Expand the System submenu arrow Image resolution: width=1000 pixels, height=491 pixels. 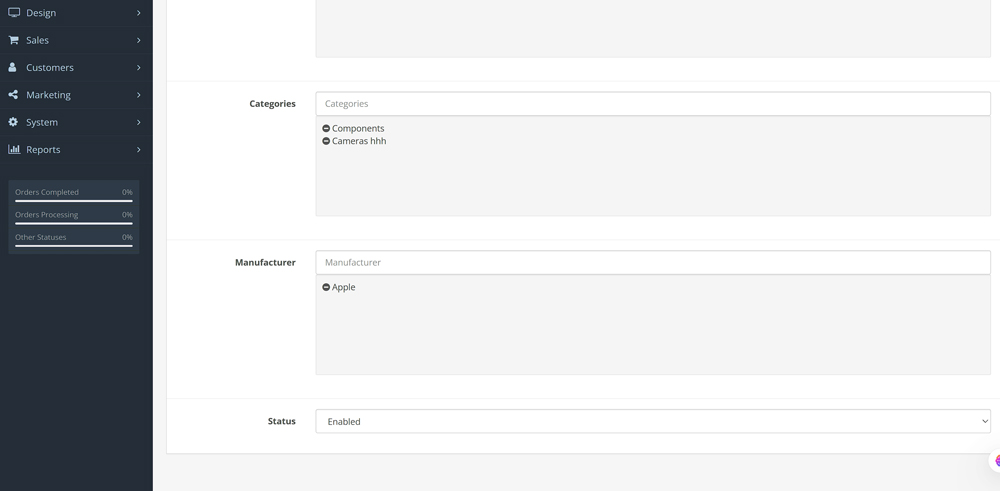click(x=138, y=122)
